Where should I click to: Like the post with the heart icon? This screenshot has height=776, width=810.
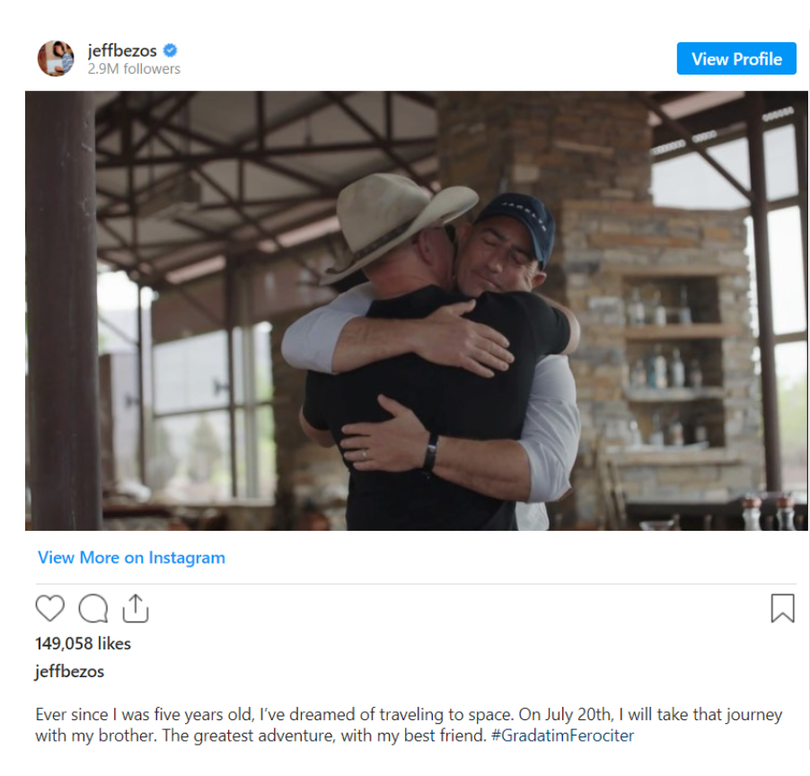tap(50, 608)
